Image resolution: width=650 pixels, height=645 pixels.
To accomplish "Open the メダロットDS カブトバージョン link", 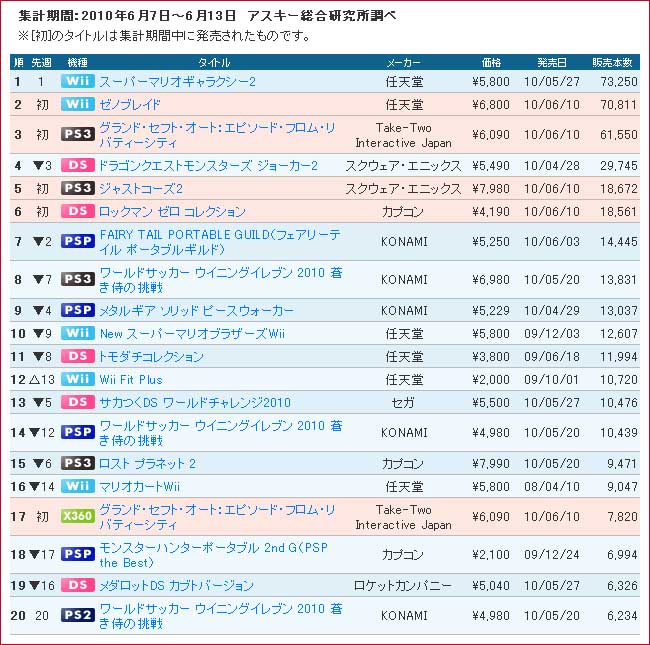I will 176,585.
